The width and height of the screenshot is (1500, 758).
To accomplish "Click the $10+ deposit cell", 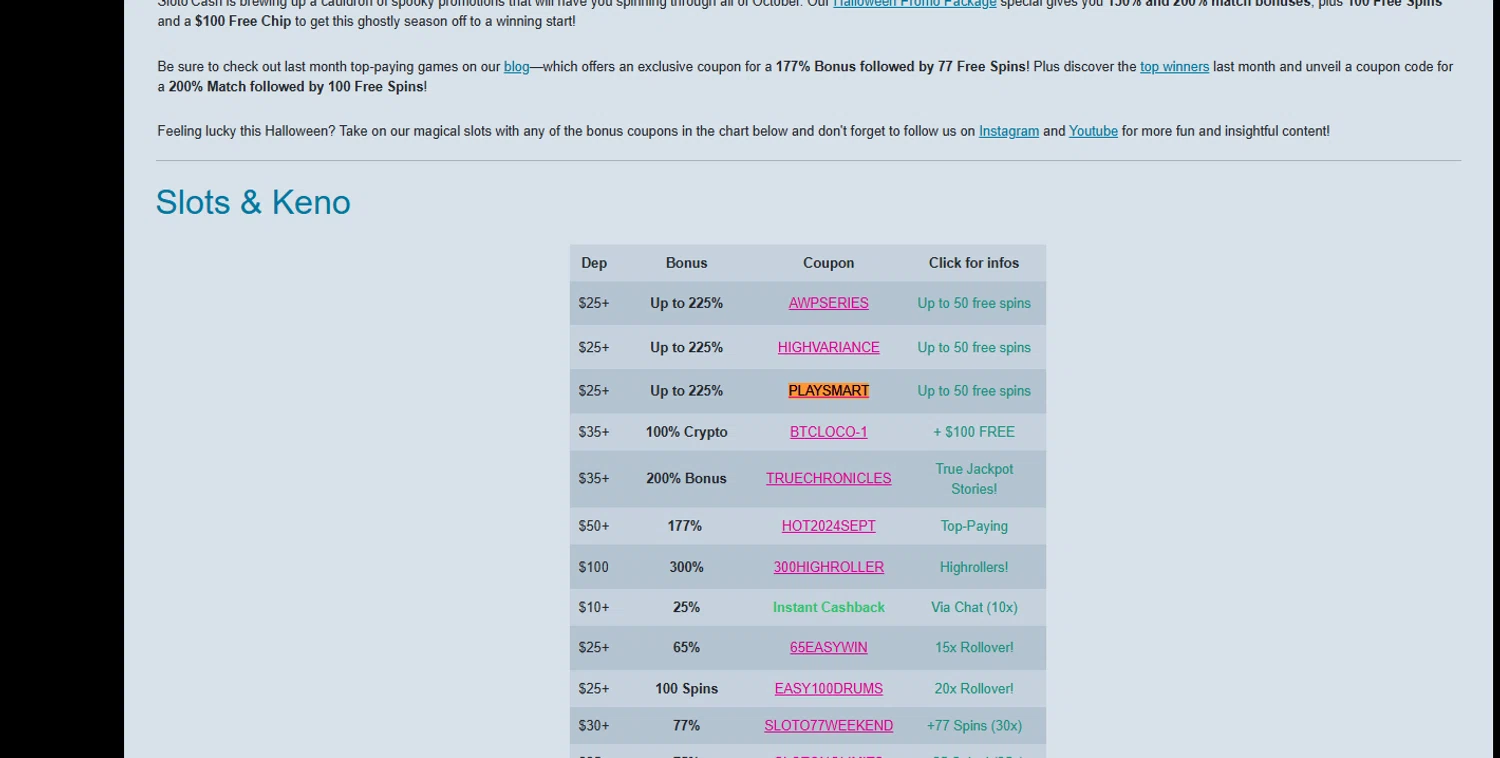I will click(x=594, y=607).
